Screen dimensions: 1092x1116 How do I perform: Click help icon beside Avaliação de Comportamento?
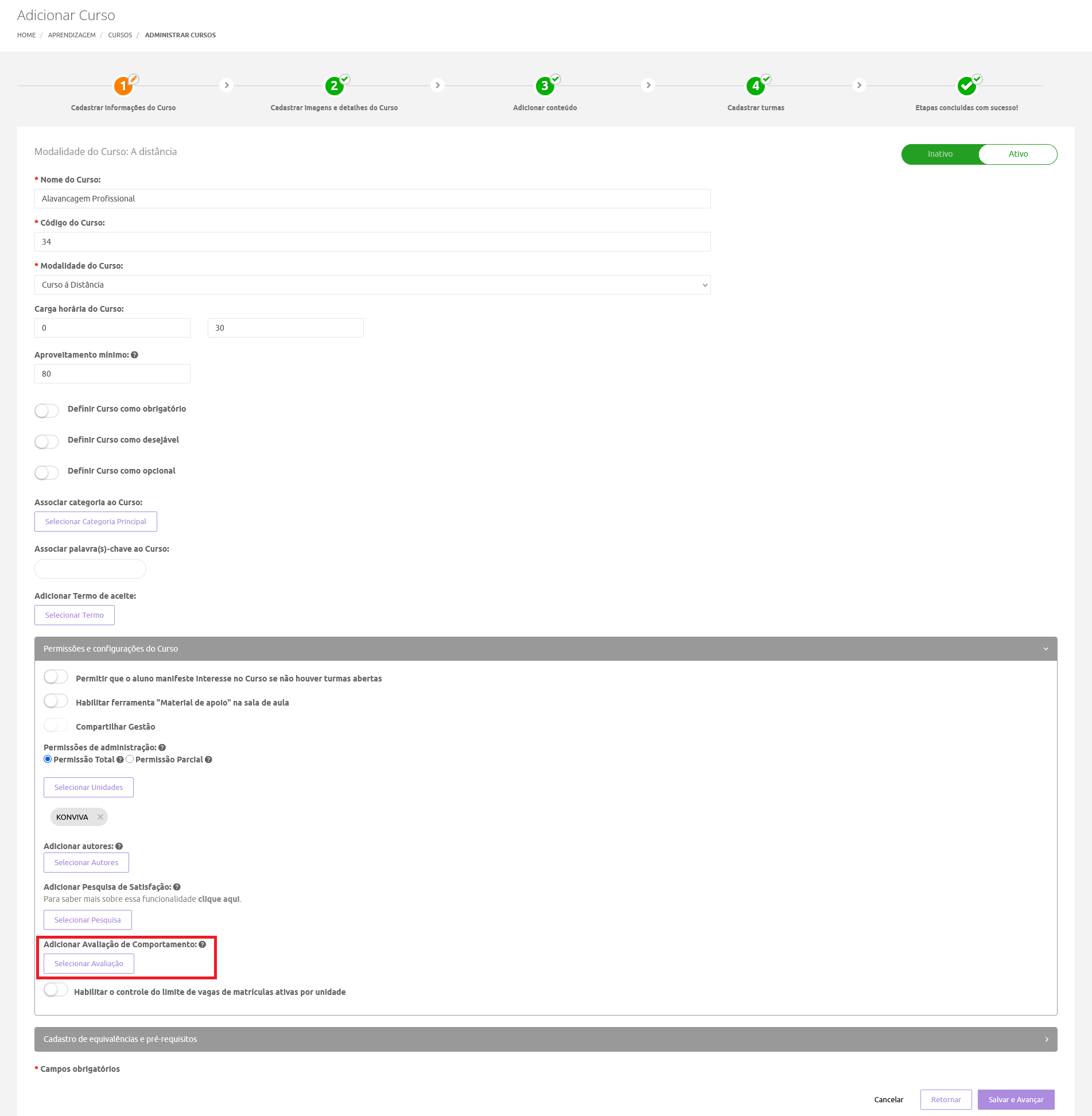(202, 944)
